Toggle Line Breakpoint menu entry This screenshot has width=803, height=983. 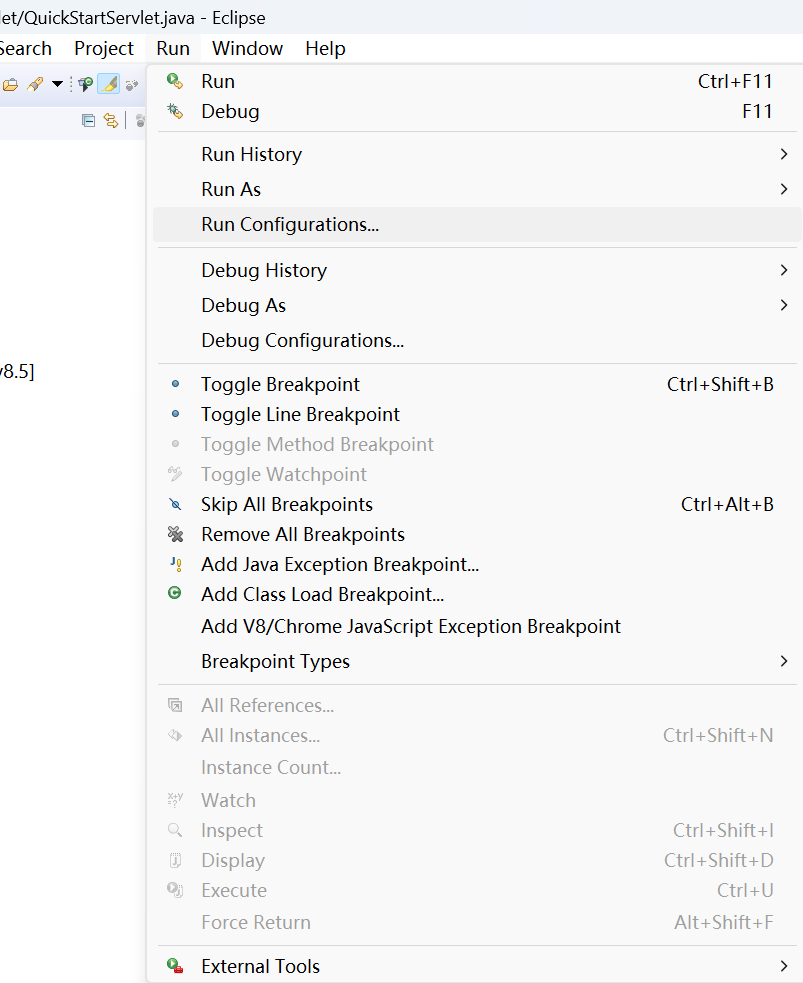[x=300, y=414]
